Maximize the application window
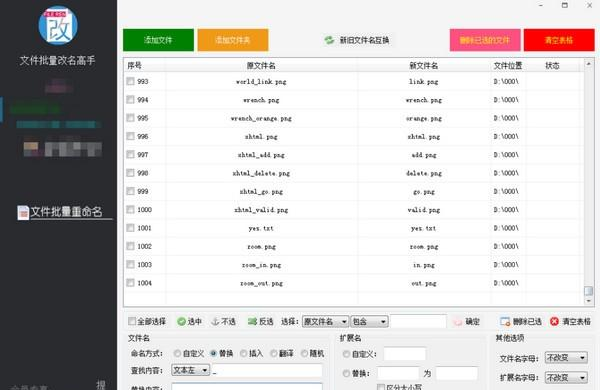 pyautogui.click(x=565, y=5)
